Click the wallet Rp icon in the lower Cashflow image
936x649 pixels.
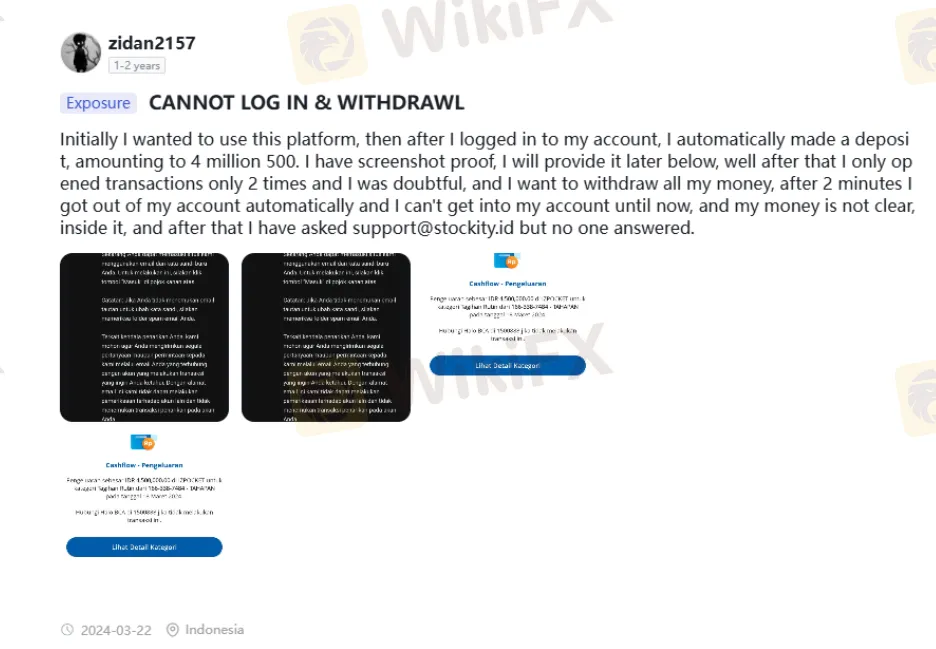(143, 442)
